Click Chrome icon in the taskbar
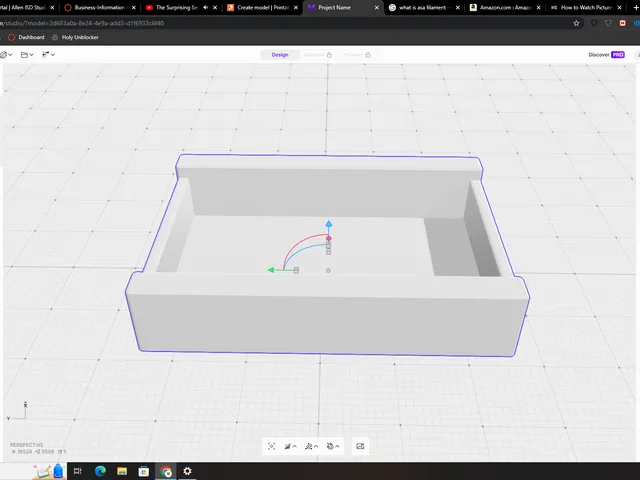 pos(166,471)
